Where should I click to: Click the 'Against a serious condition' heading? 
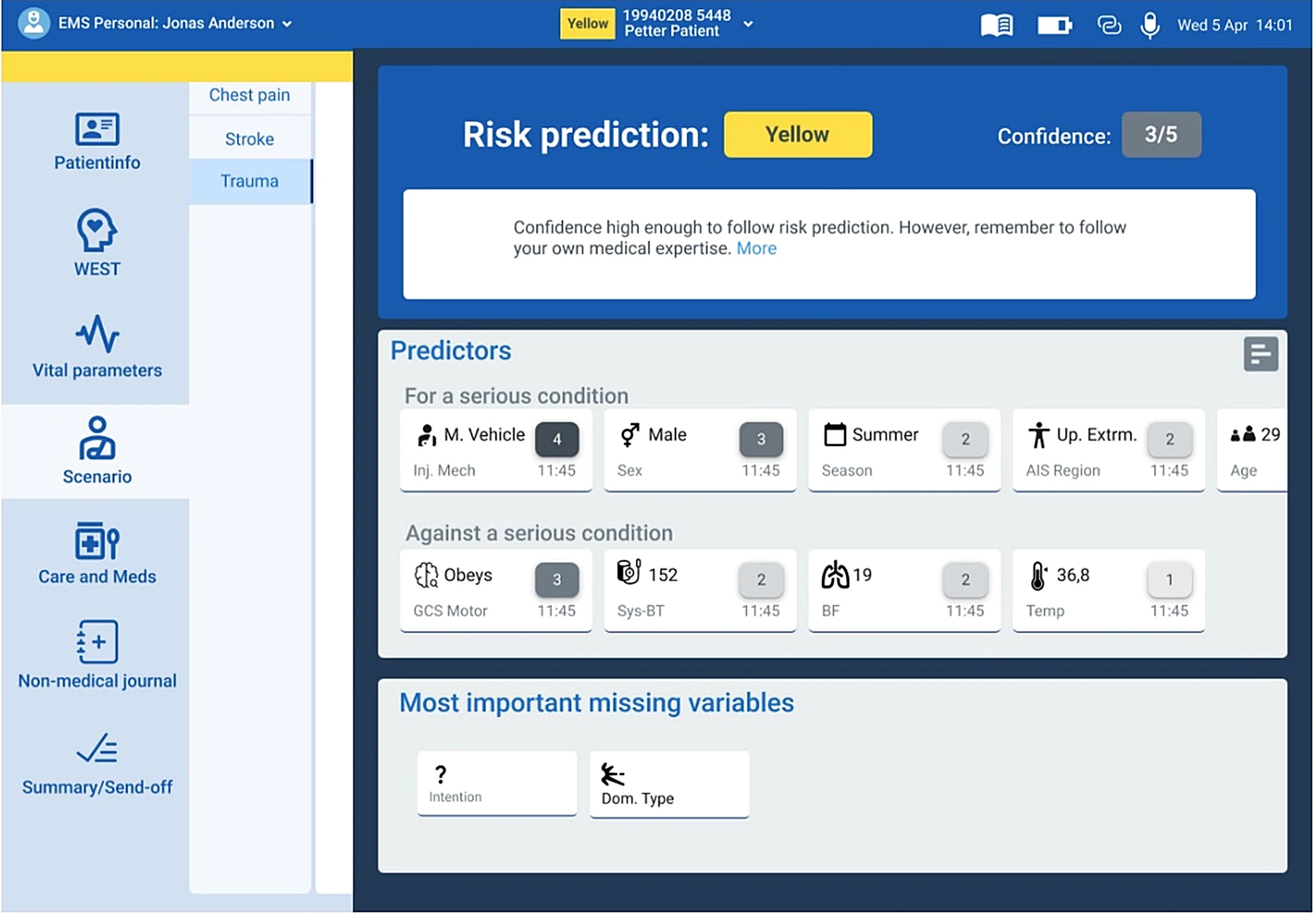tap(539, 533)
